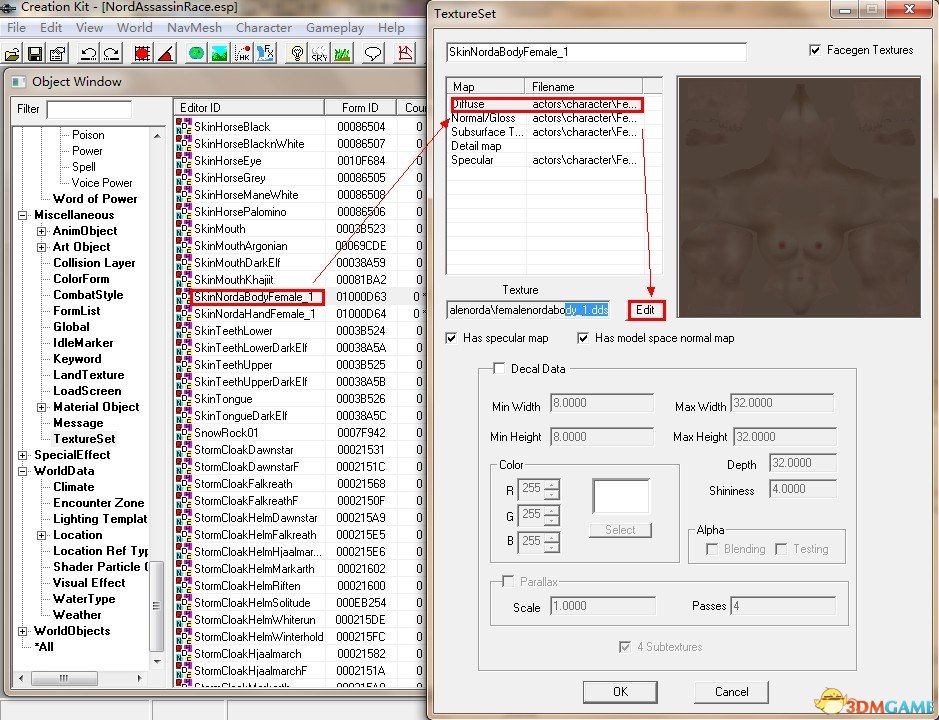Uncheck Has specular map
The image size is (939, 720).
[452, 338]
